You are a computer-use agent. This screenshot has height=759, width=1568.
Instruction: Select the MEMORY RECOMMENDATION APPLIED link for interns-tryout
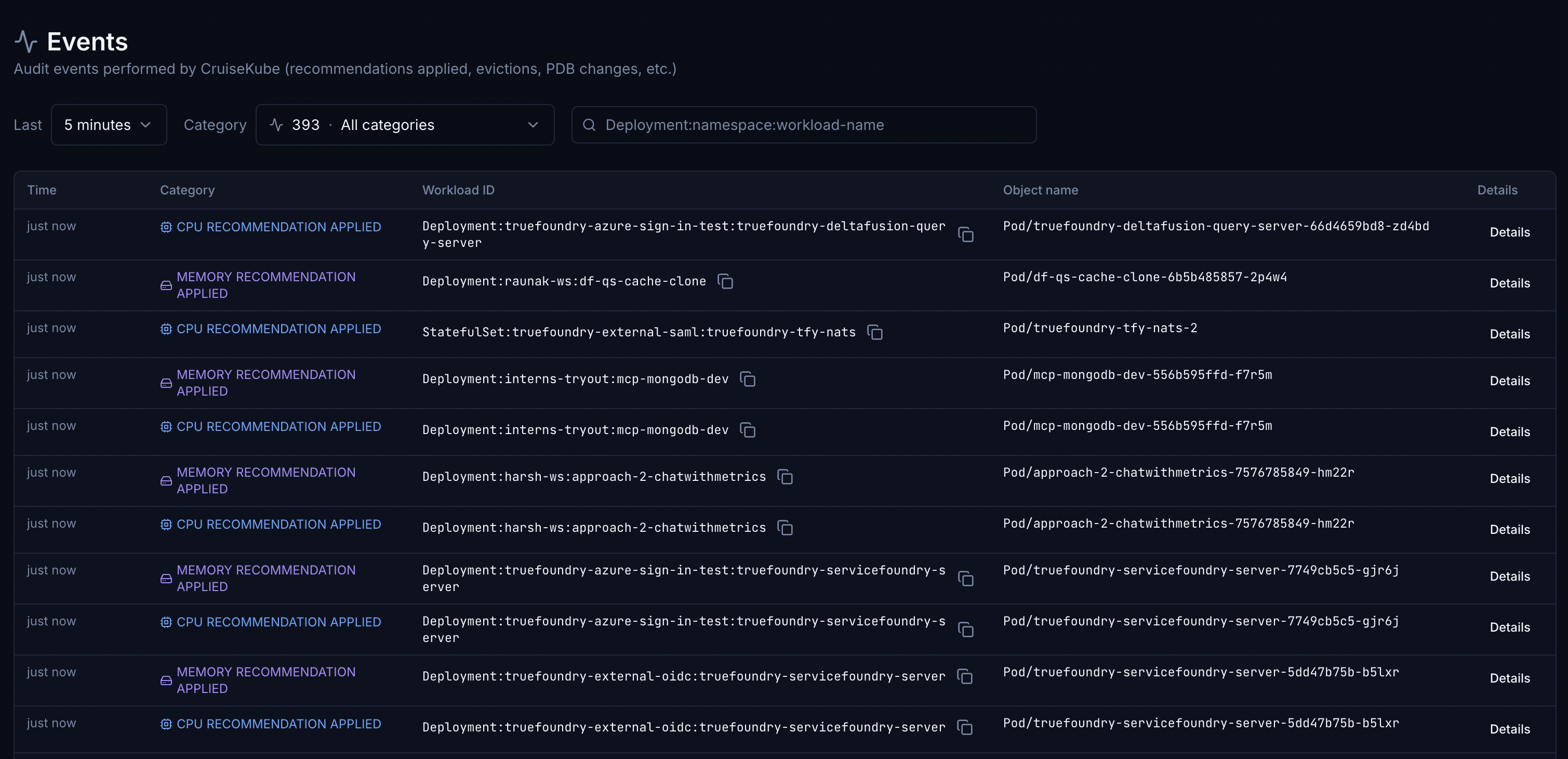(265, 383)
